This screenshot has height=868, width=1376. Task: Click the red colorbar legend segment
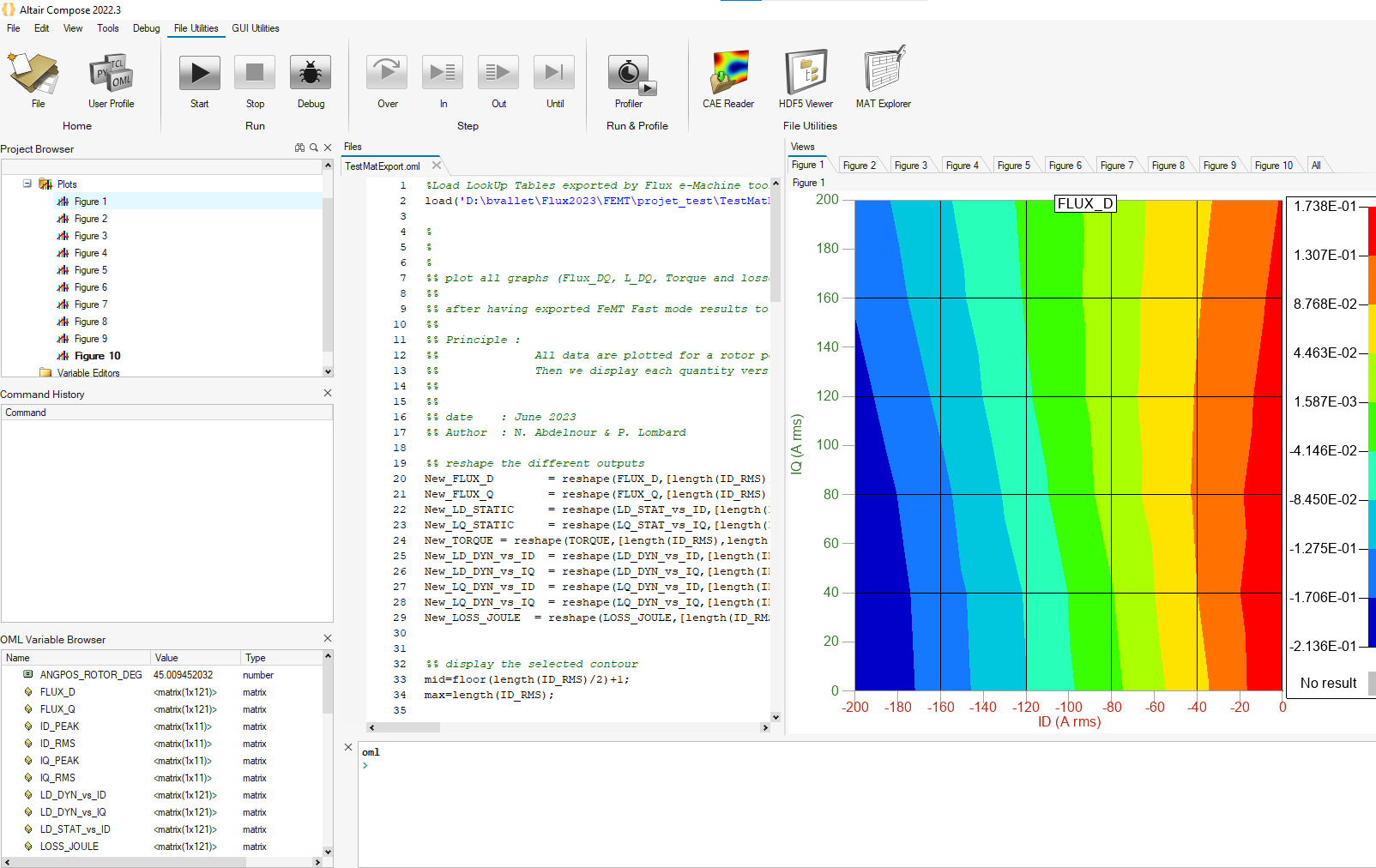tap(1372, 230)
